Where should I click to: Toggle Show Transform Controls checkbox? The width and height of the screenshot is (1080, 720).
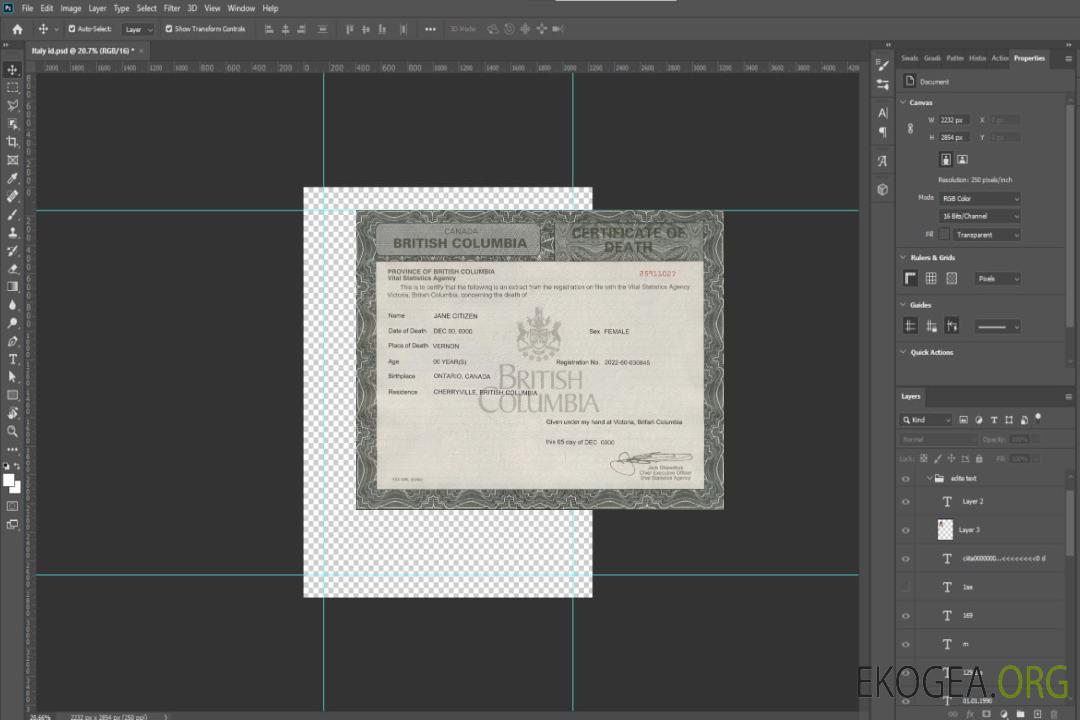169,29
